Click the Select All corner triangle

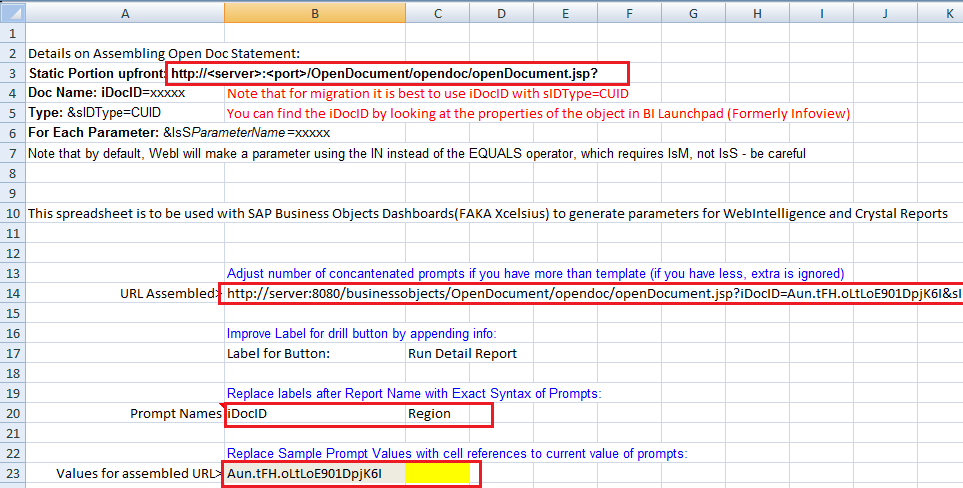pos(13,13)
